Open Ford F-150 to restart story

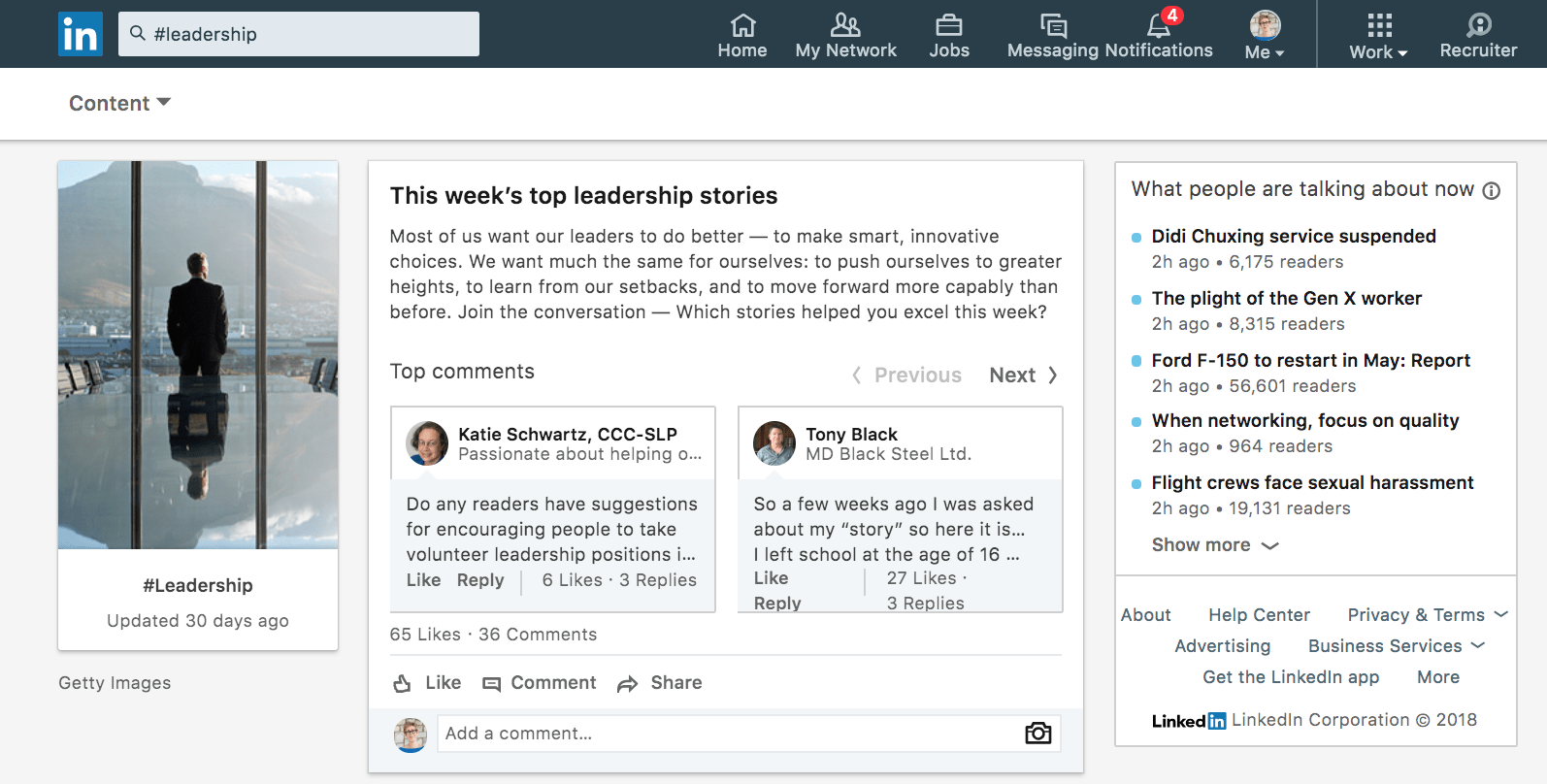pyautogui.click(x=1311, y=361)
